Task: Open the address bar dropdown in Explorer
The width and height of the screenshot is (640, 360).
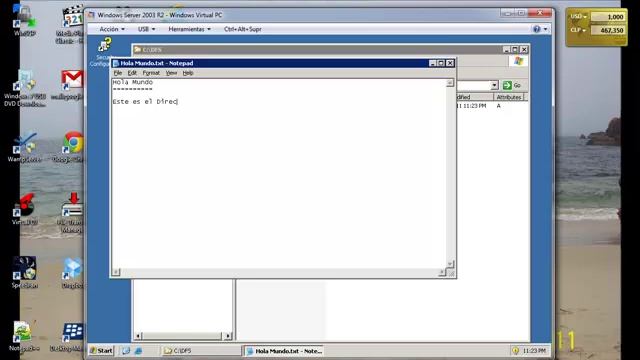Action: [x=494, y=85]
